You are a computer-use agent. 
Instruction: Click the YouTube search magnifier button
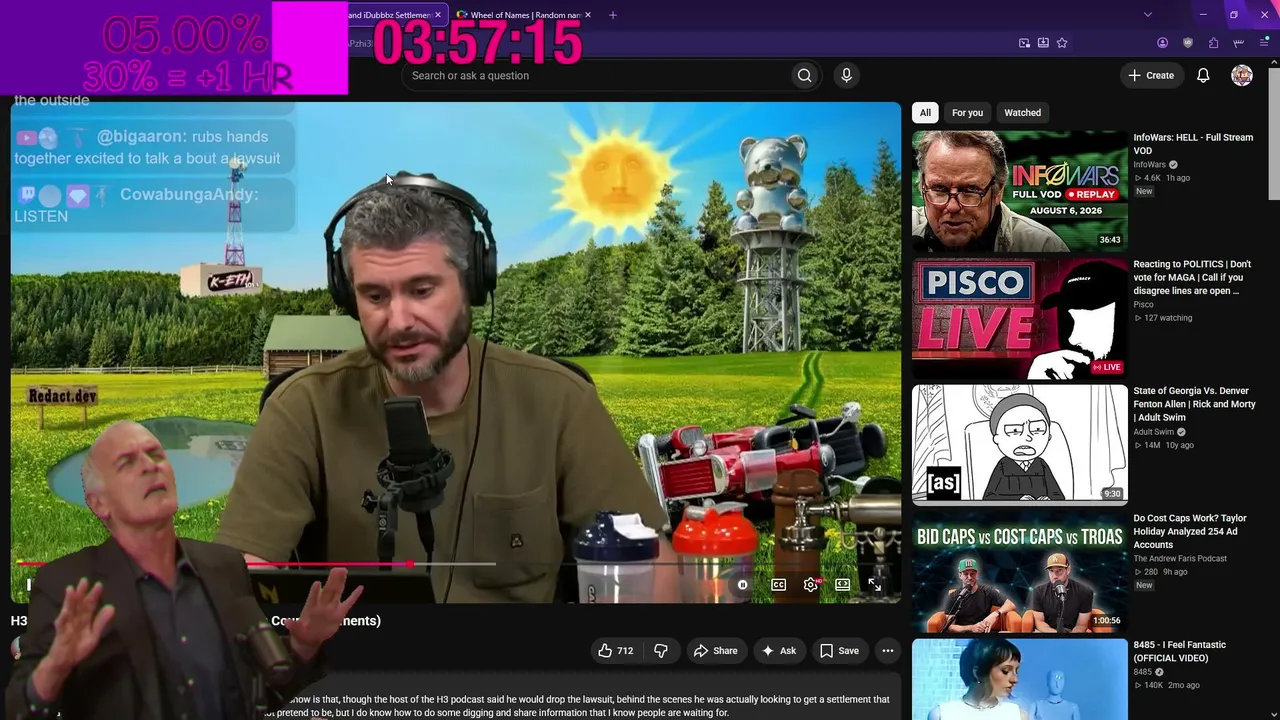(x=804, y=75)
